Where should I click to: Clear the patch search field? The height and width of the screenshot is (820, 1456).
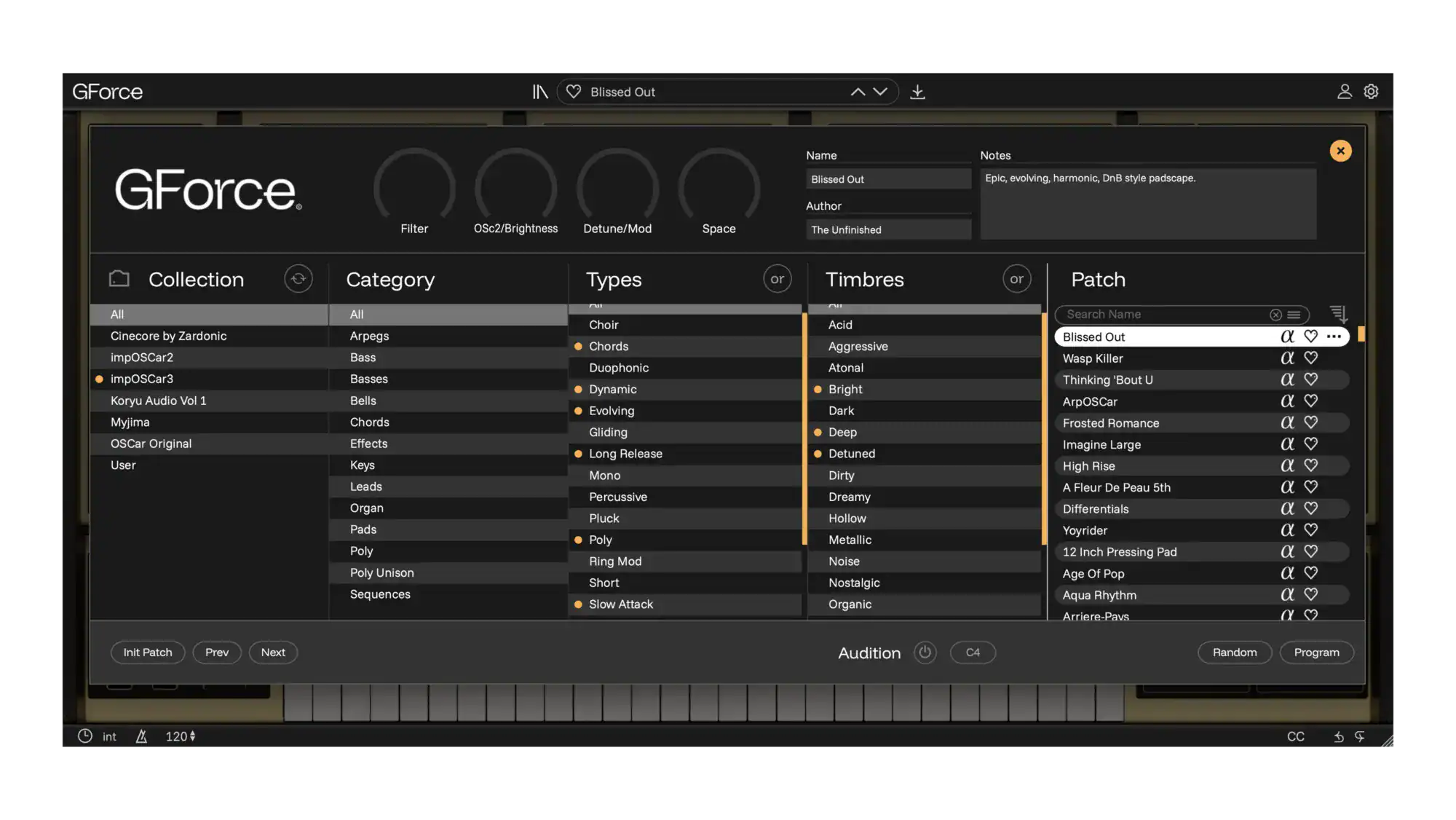tap(1275, 315)
